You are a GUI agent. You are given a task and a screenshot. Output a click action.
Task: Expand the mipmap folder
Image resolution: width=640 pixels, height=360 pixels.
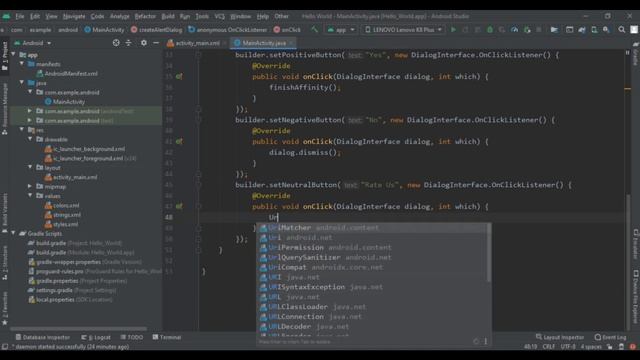(30, 186)
